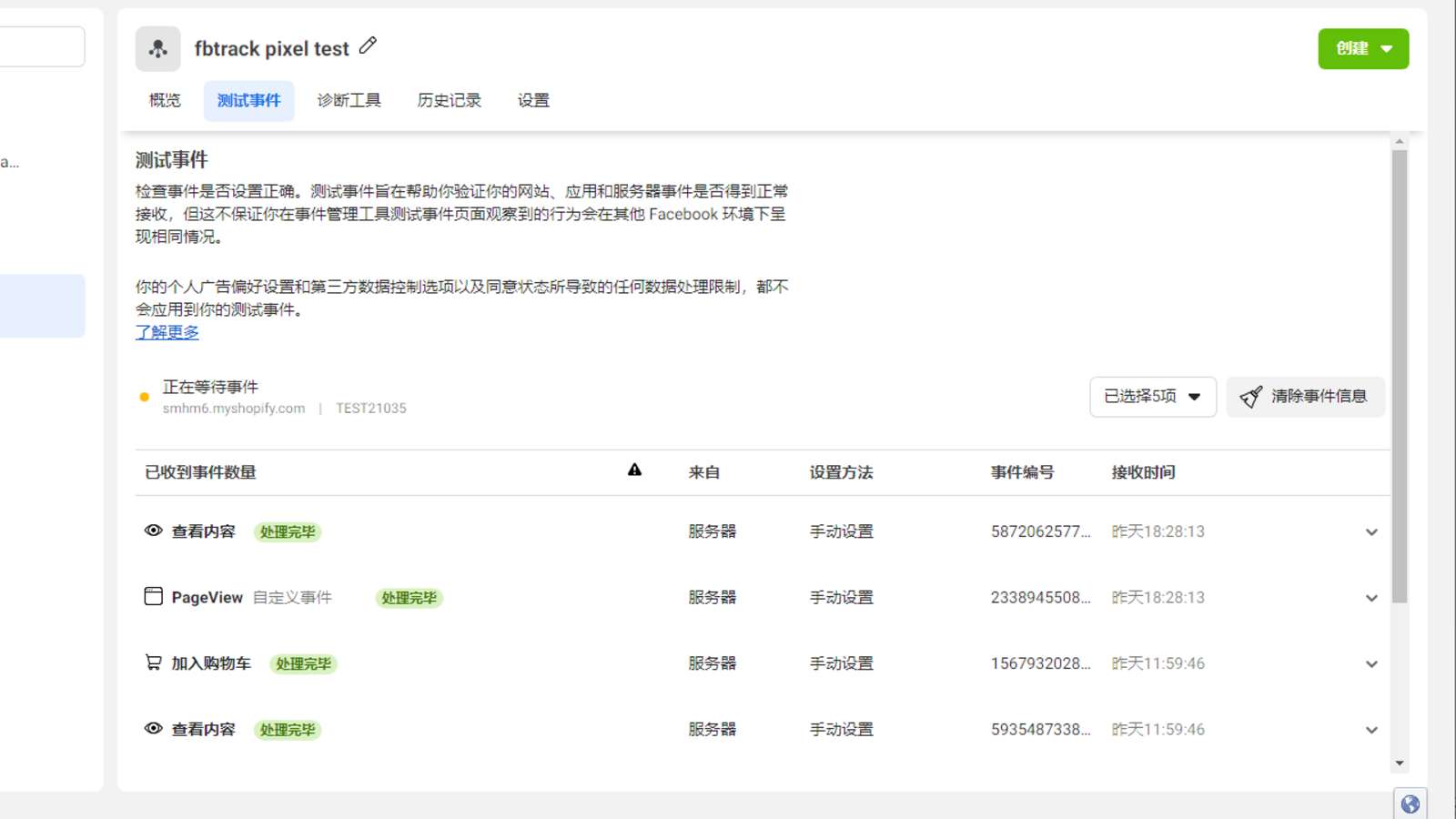
Task: Click smhm6.myshopify.com text
Action: tap(234, 409)
